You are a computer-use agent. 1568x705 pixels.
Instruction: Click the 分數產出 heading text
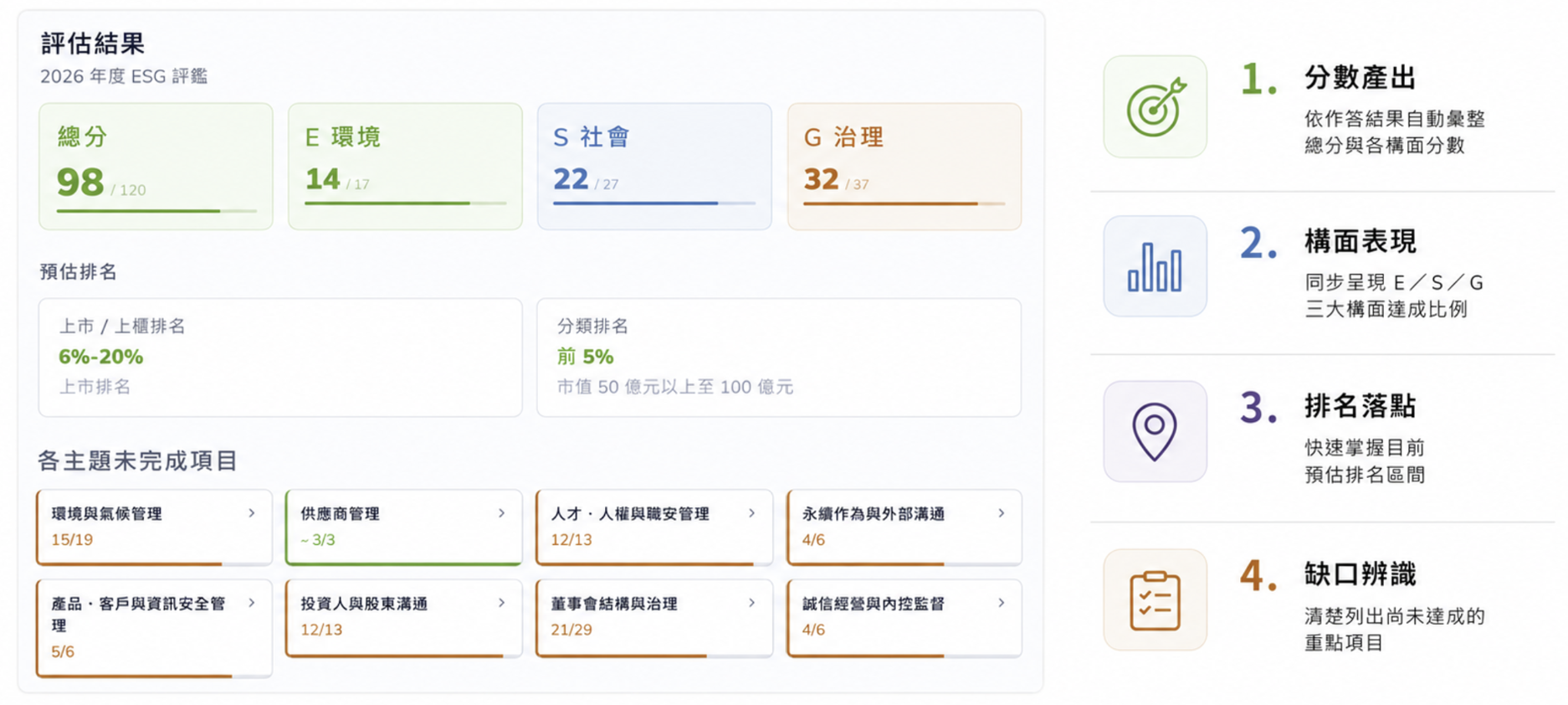[x=1360, y=78]
